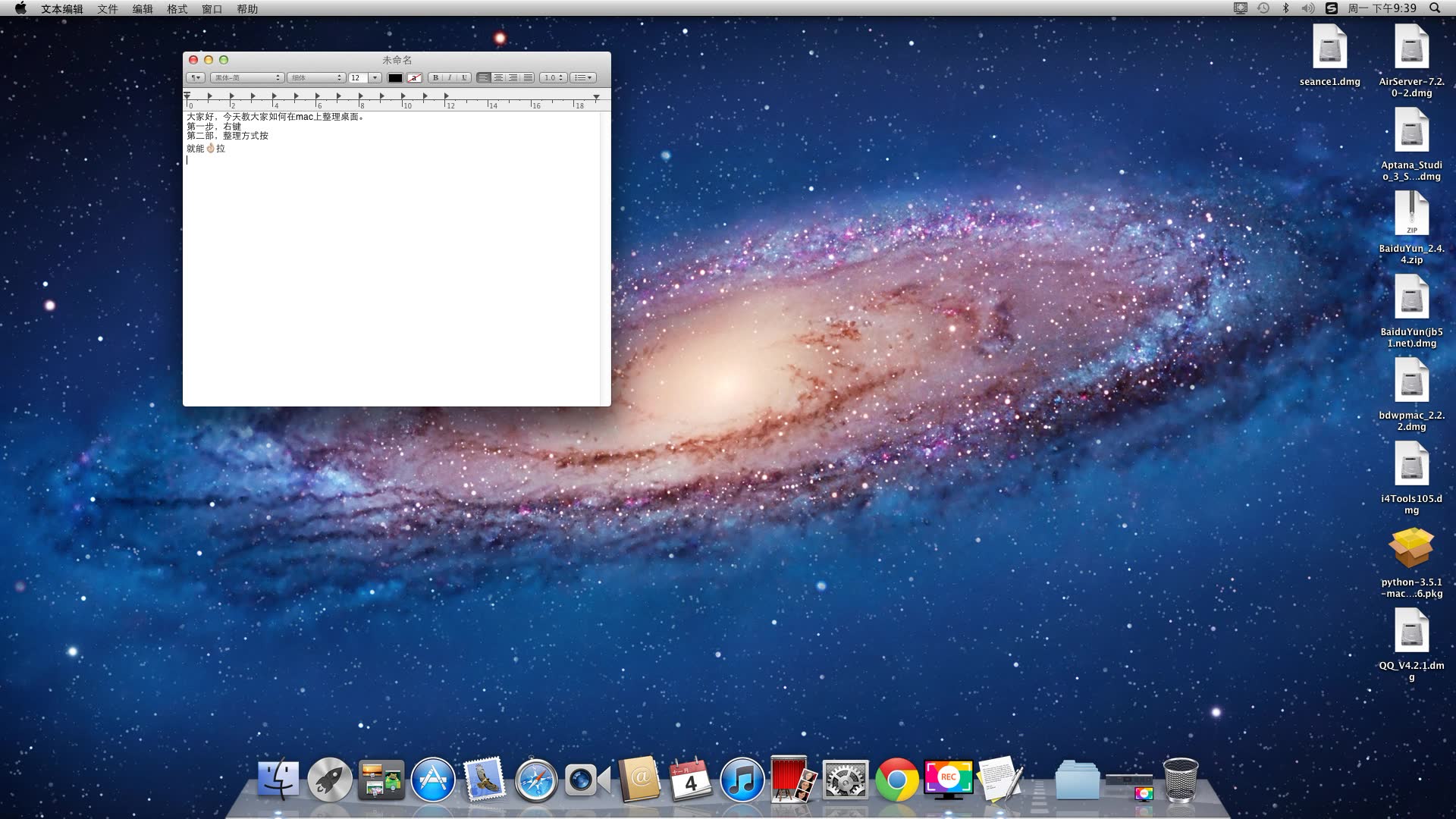Open the paragraph styles dropdown
The width and height of the screenshot is (1456, 819).
[x=196, y=77]
